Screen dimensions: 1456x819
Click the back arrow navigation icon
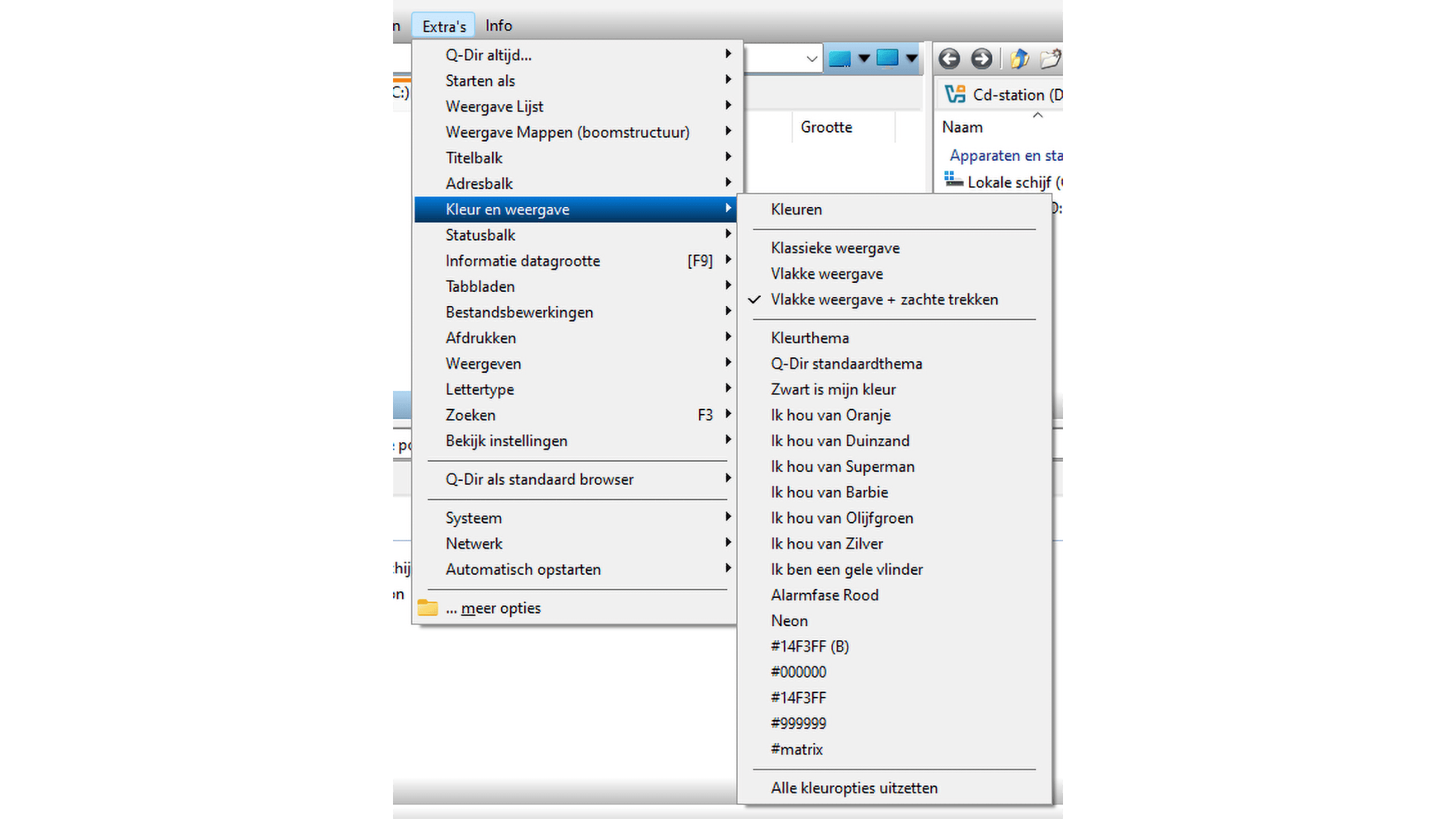point(949,59)
